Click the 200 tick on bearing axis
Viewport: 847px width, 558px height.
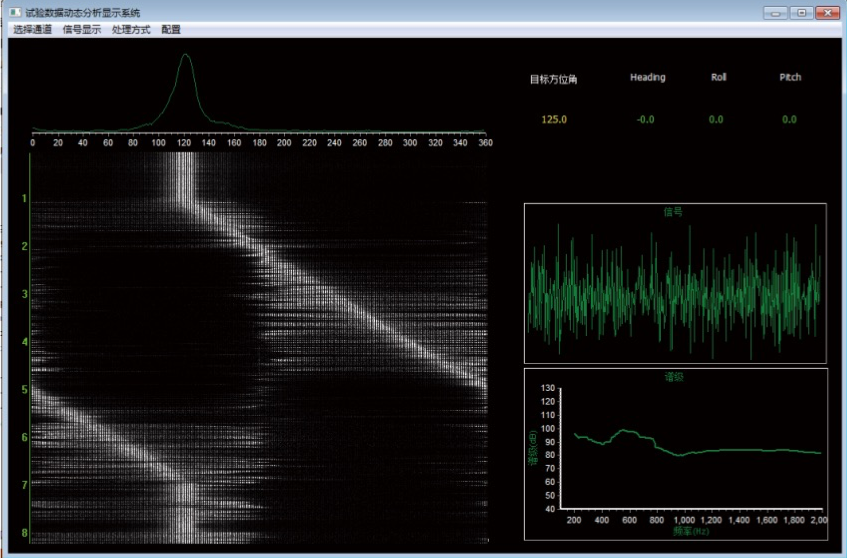(284, 143)
